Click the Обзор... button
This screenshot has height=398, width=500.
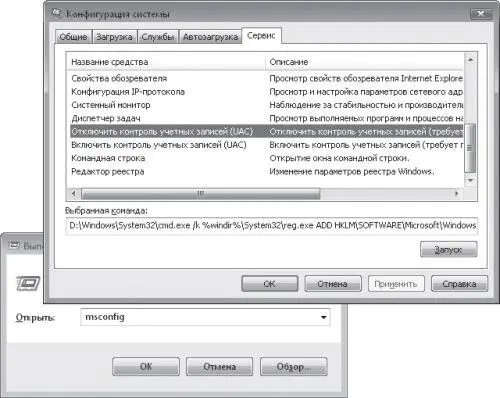[x=294, y=367]
